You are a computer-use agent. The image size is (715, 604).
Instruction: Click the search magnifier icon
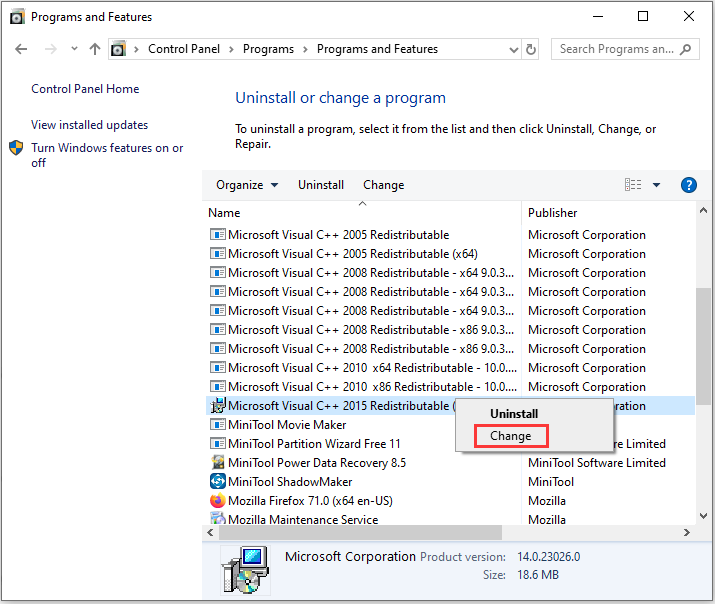(685, 49)
